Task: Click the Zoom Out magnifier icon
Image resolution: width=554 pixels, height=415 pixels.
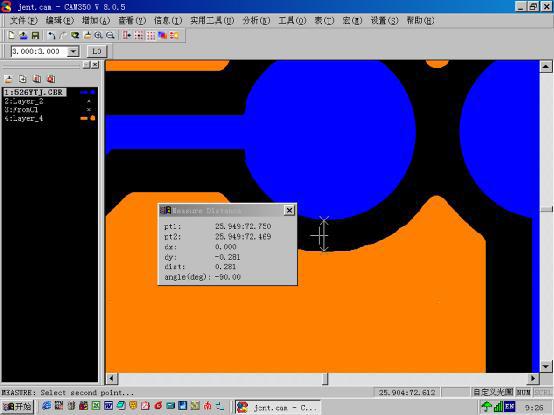Action: pyautogui.click(x=110, y=35)
